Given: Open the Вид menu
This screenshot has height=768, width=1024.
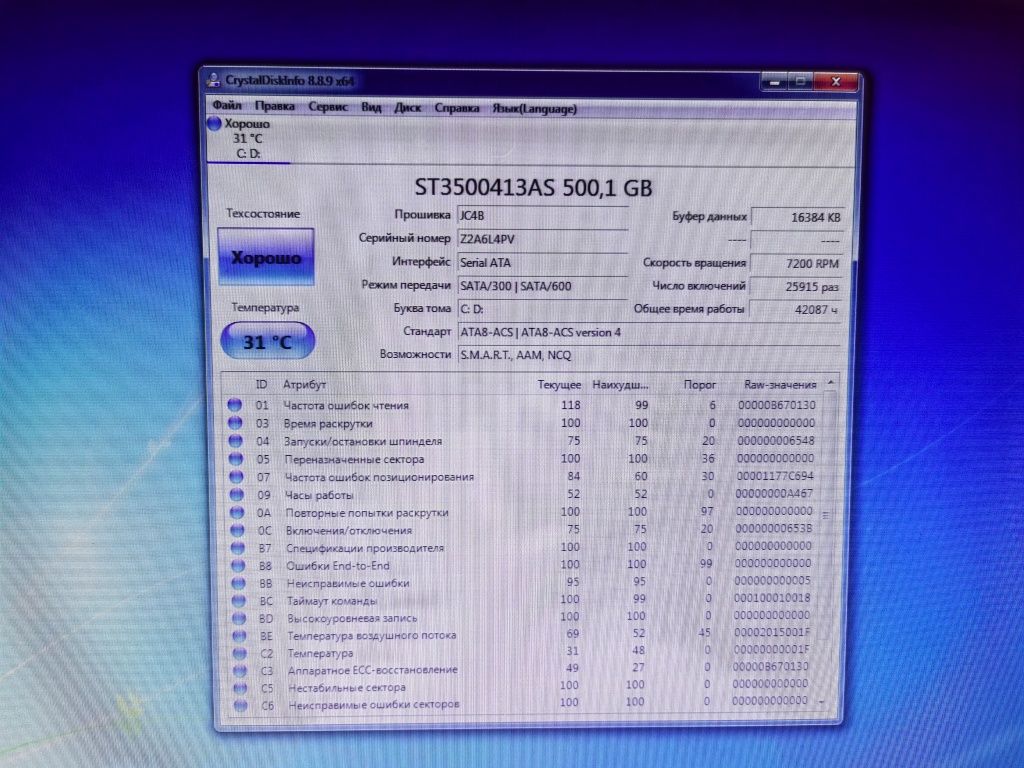Looking at the screenshot, I should 371,107.
